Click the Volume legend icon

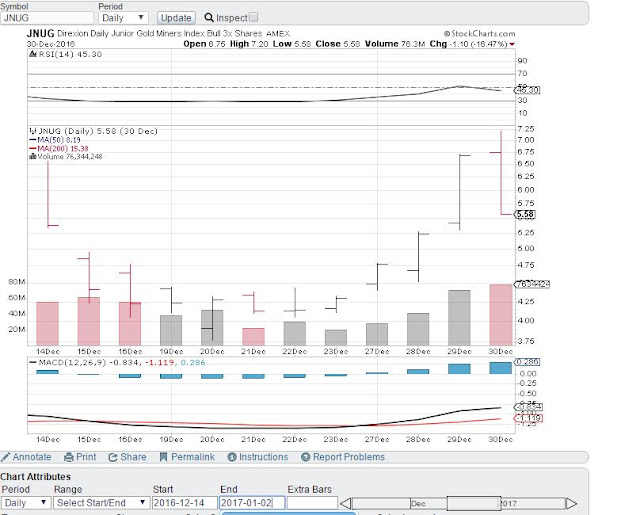click(33, 156)
